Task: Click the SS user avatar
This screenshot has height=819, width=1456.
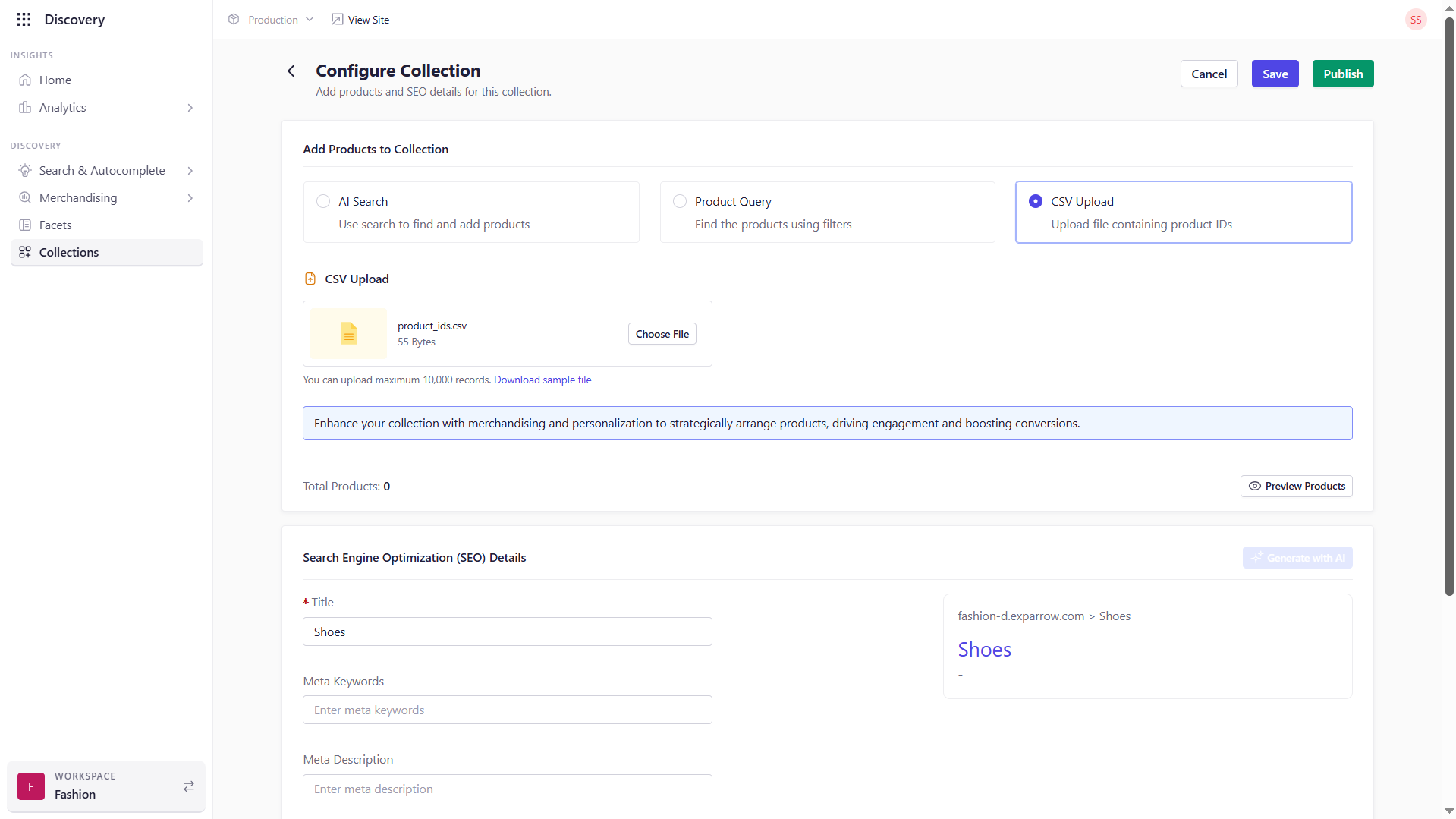Action: (x=1415, y=20)
